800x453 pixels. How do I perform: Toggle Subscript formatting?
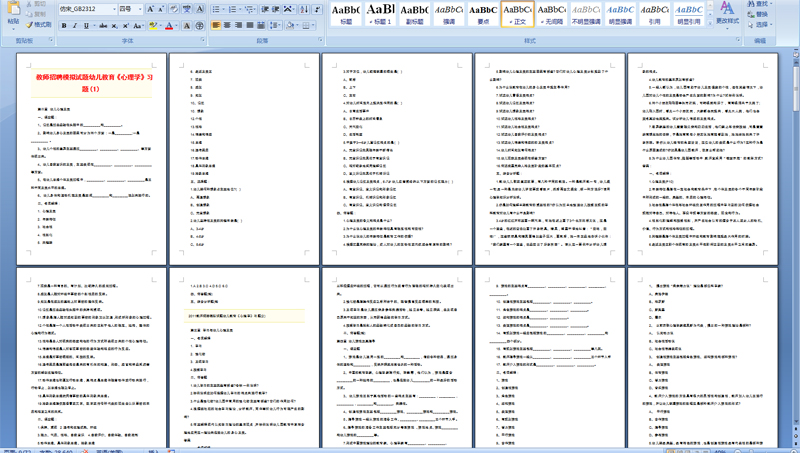pyautogui.click(x=115, y=26)
